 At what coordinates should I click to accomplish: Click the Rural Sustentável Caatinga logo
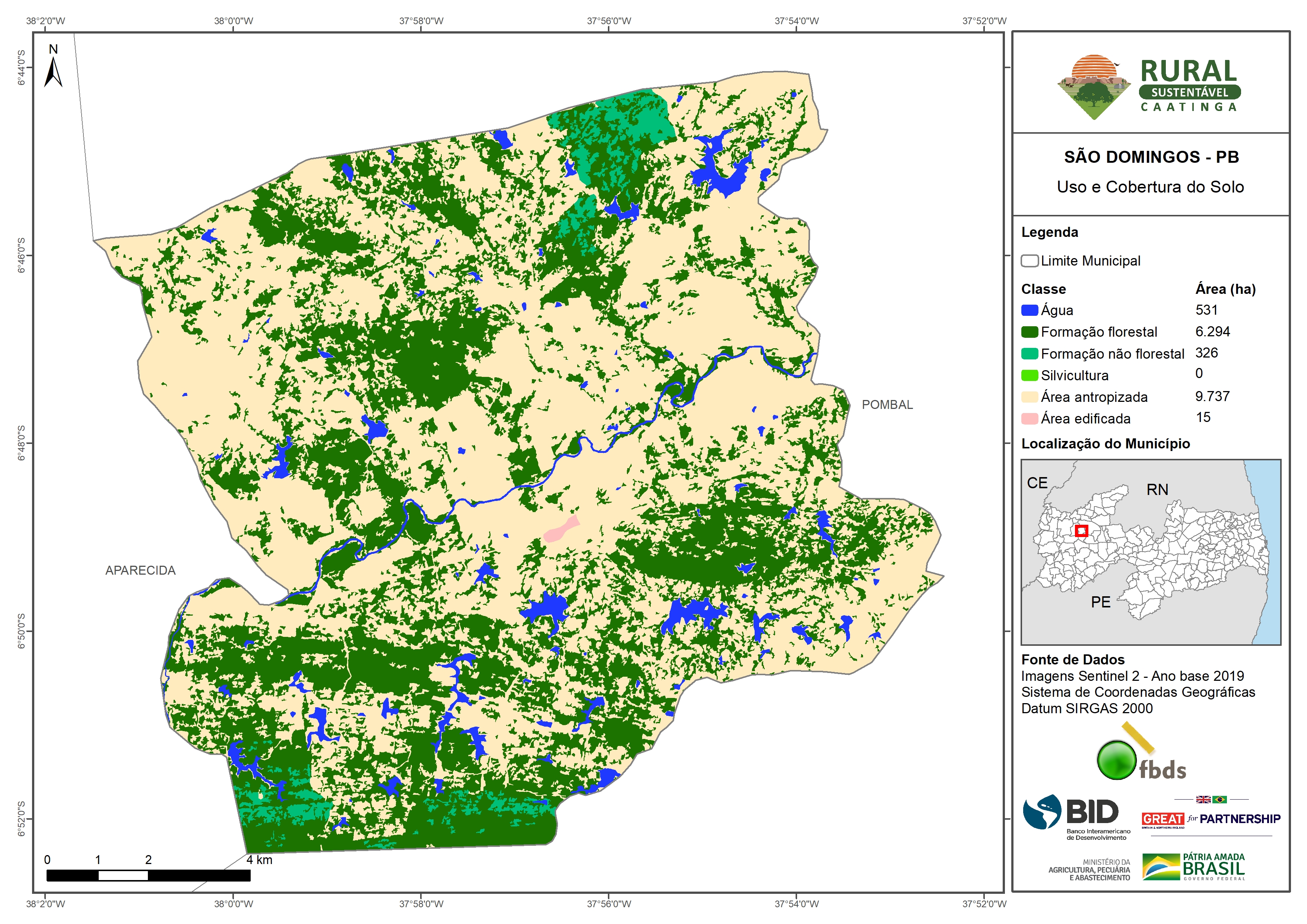(x=1149, y=86)
